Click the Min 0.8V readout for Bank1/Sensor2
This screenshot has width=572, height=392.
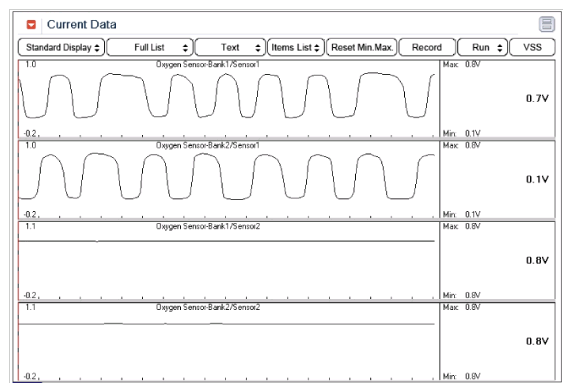[461, 295]
